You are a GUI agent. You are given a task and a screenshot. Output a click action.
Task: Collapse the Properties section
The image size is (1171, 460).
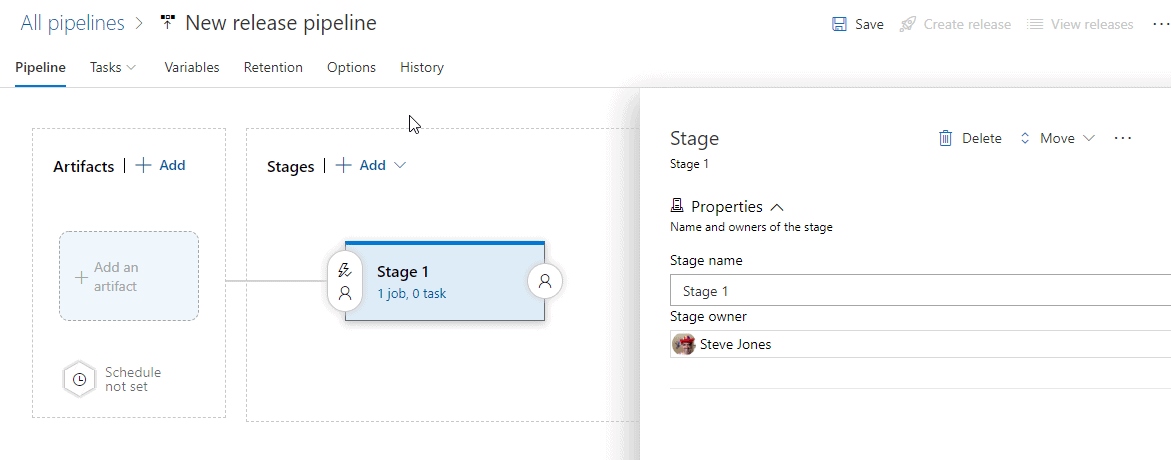(x=777, y=207)
